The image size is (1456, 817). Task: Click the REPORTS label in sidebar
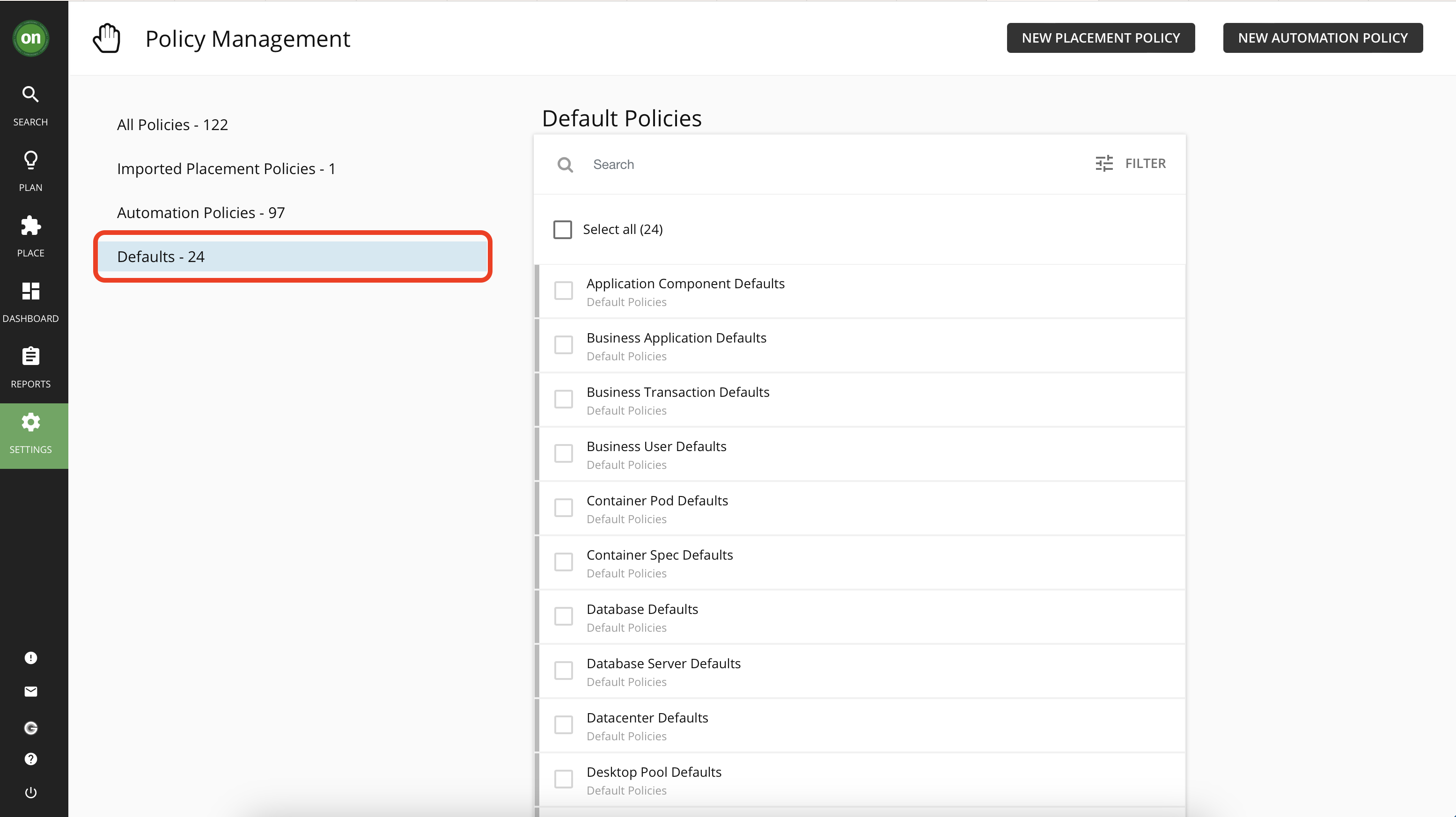[30, 384]
